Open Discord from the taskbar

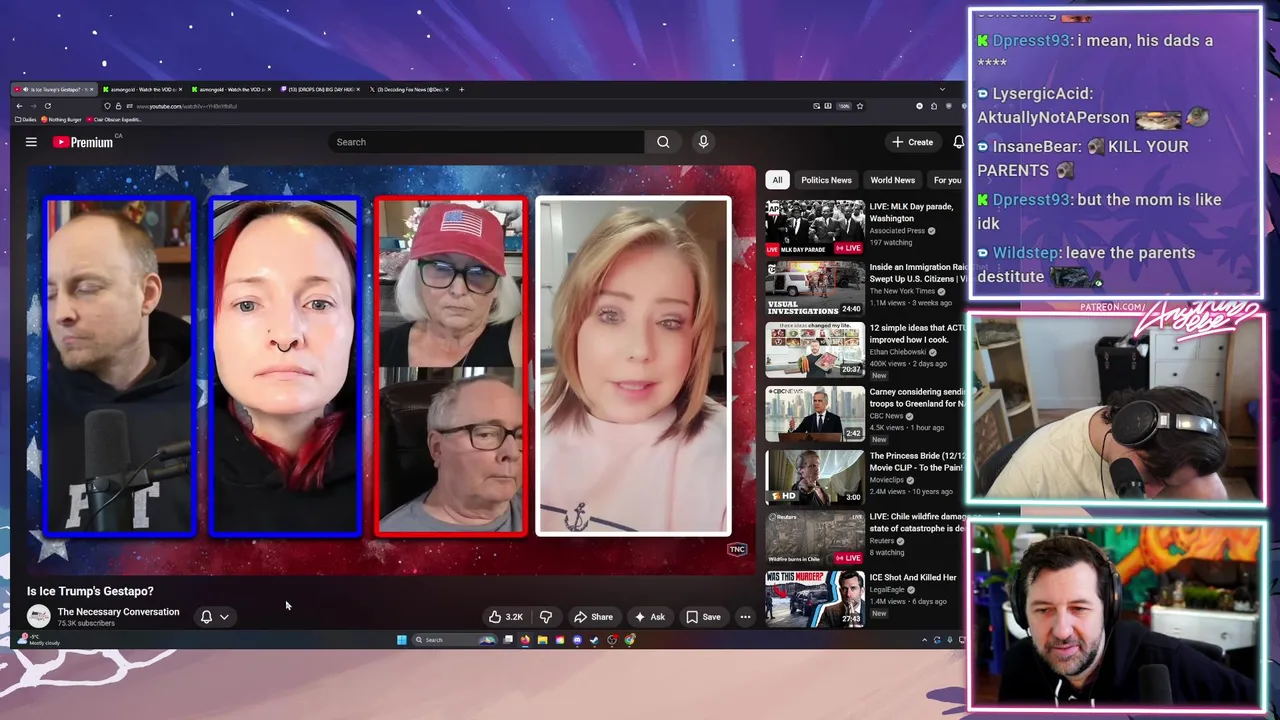pos(577,640)
